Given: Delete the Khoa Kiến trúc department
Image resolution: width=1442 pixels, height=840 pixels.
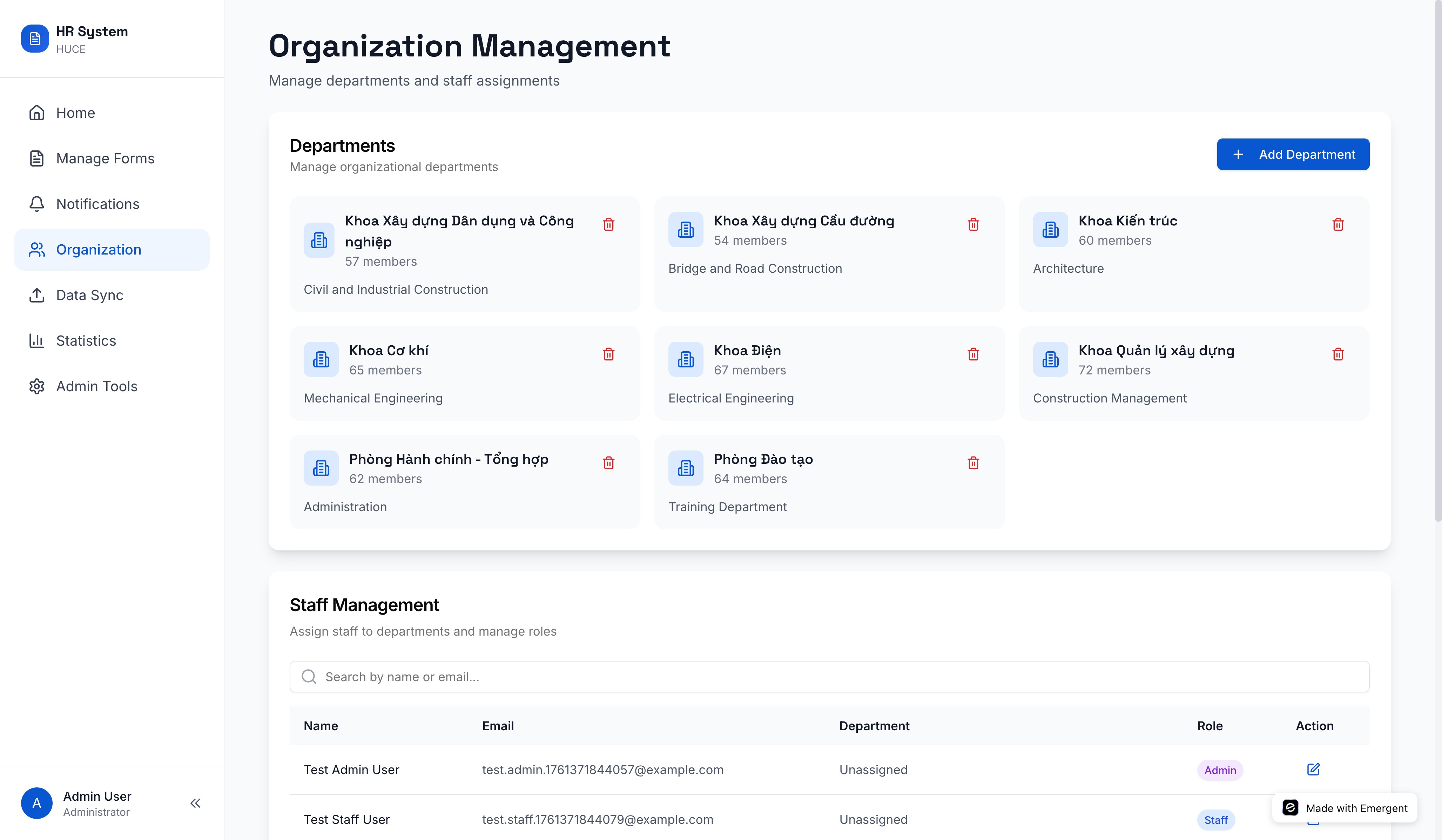Looking at the screenshot, I should pos(1337,224).
